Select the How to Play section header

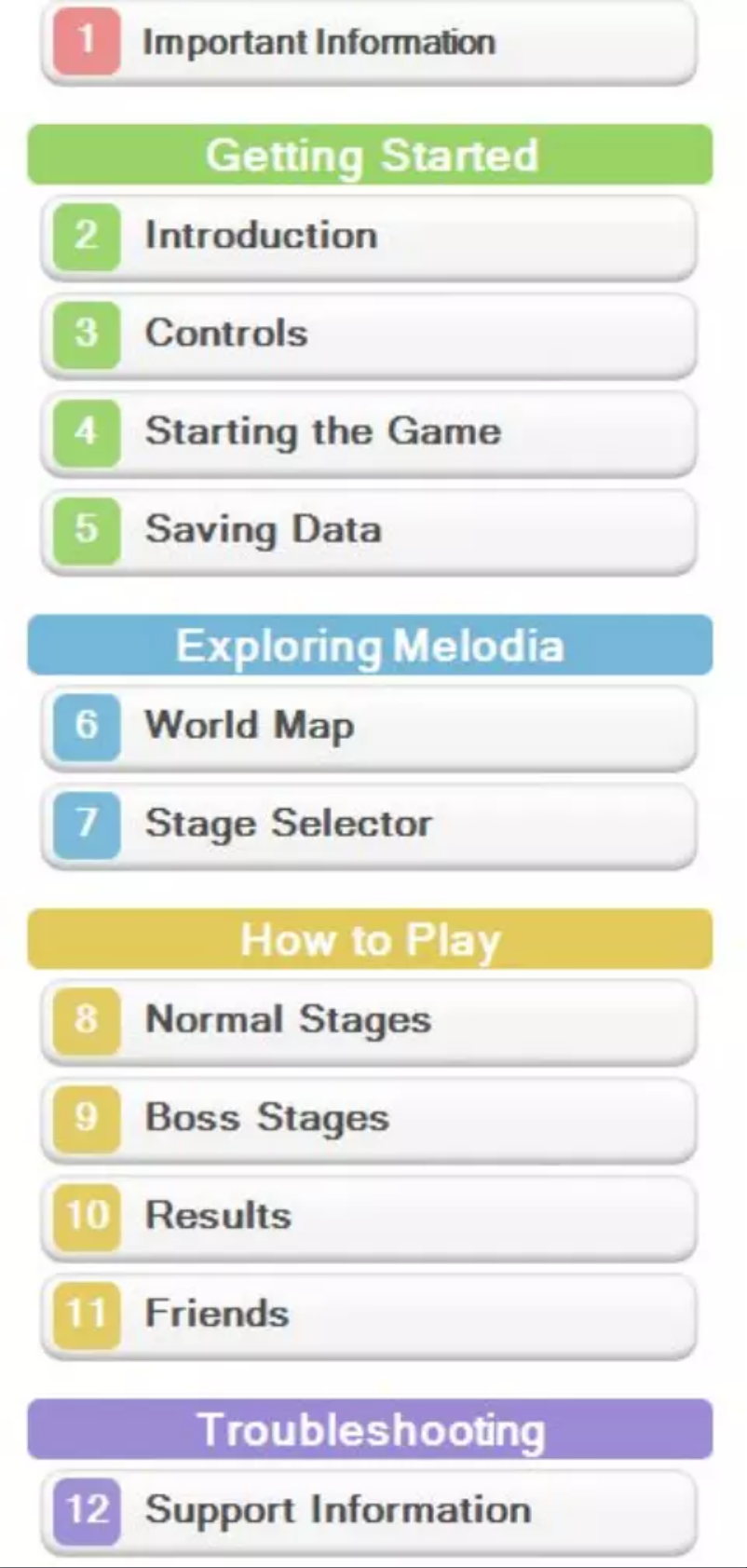pyautogui.click(x=373, y=940)
